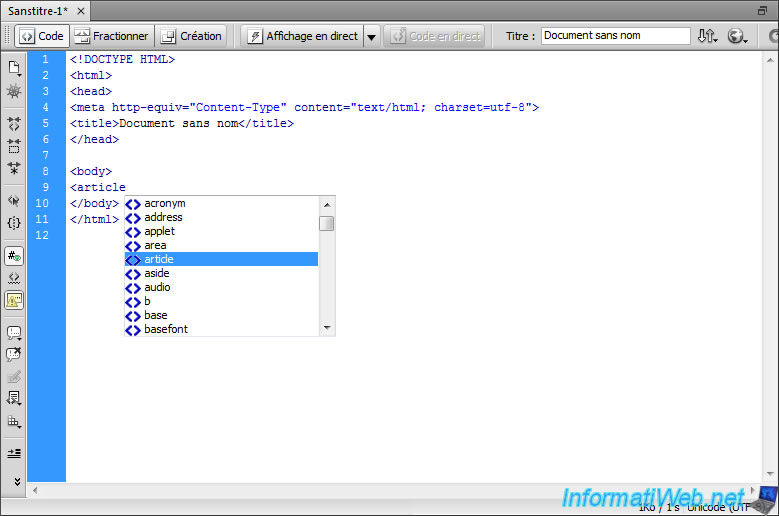
Task: Choose basefont from the tag hints
Action: tap(221, 329)
